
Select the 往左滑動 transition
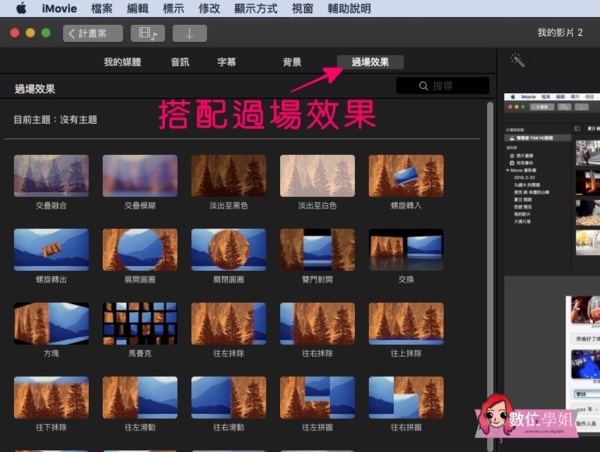(140, 397)
